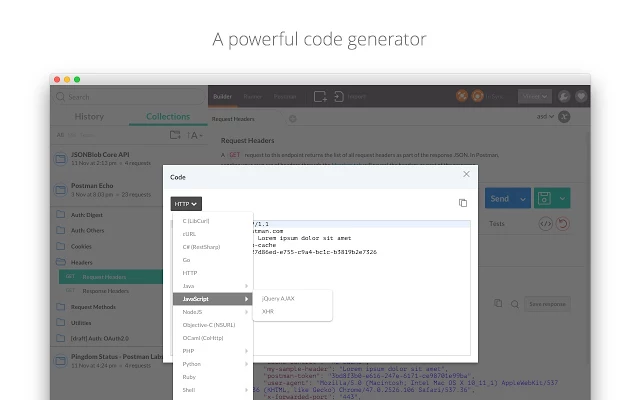Switch to the History tab

coord(89,116)
